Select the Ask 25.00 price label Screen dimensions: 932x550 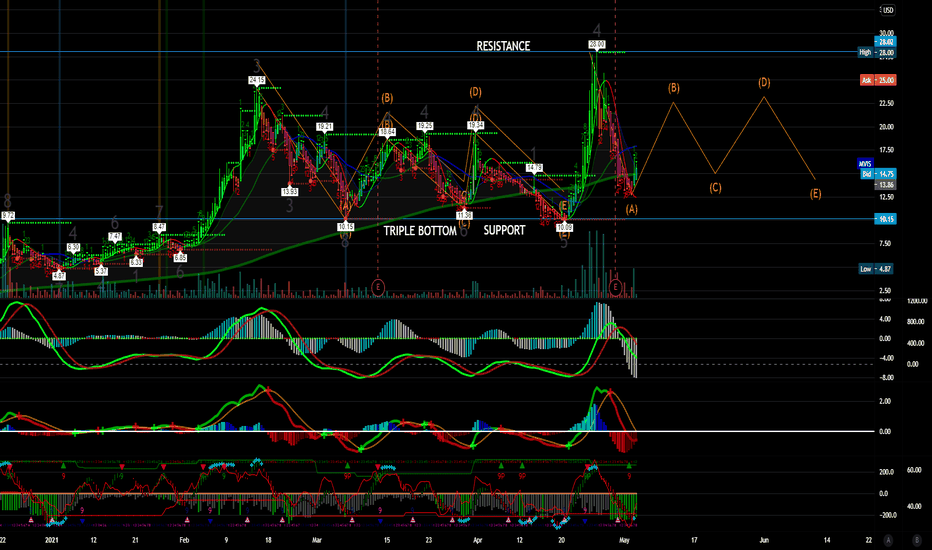pos(879,80)
